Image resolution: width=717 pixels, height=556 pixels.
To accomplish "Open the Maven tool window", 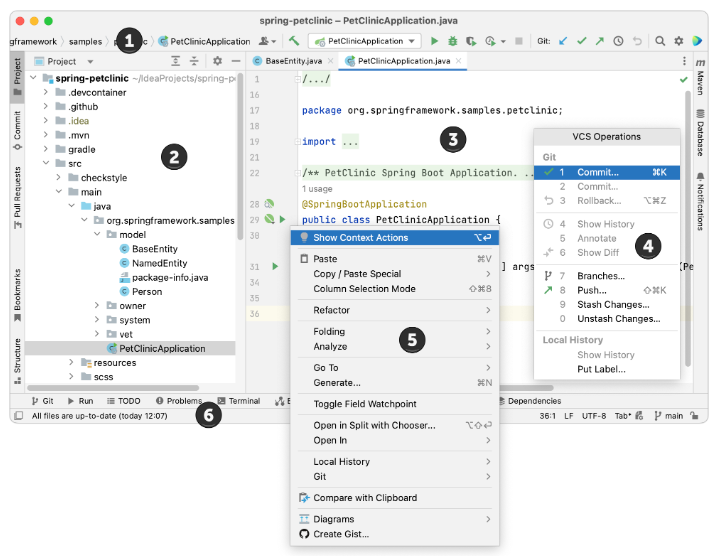I will (x=700, y=77).
